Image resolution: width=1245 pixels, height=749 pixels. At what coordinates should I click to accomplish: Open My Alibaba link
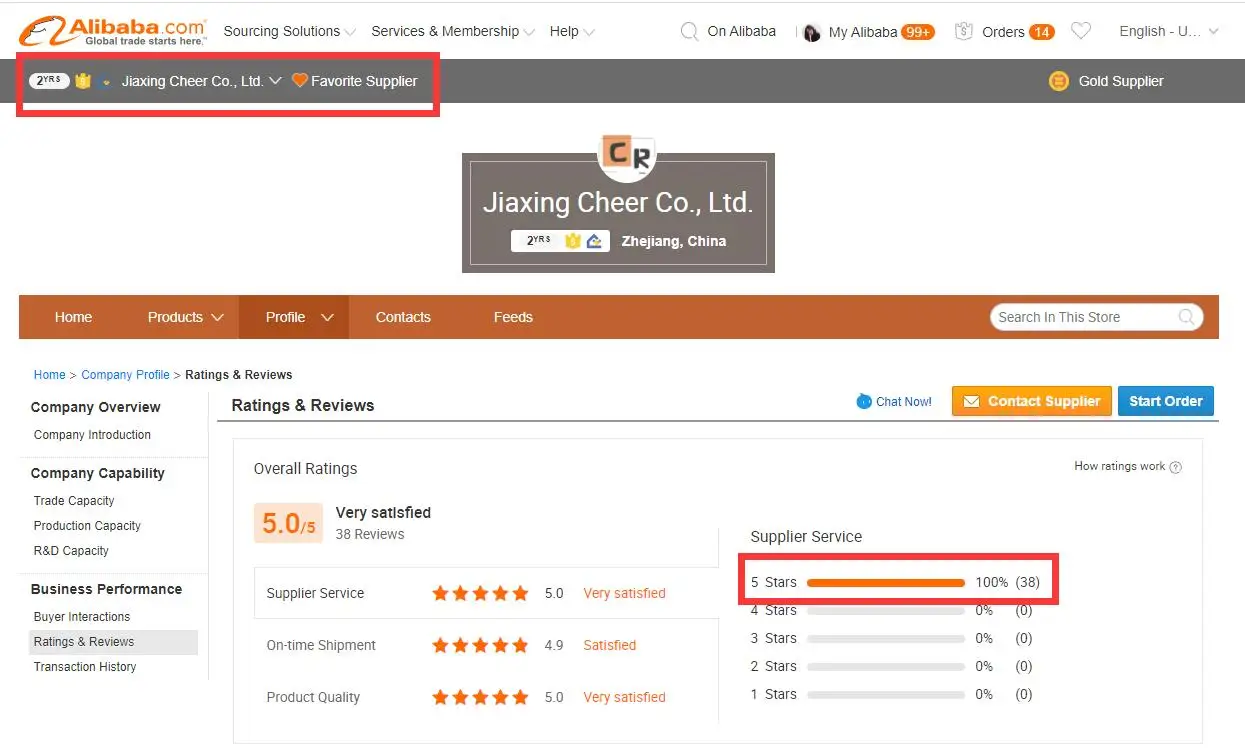[x=863, y=32]
